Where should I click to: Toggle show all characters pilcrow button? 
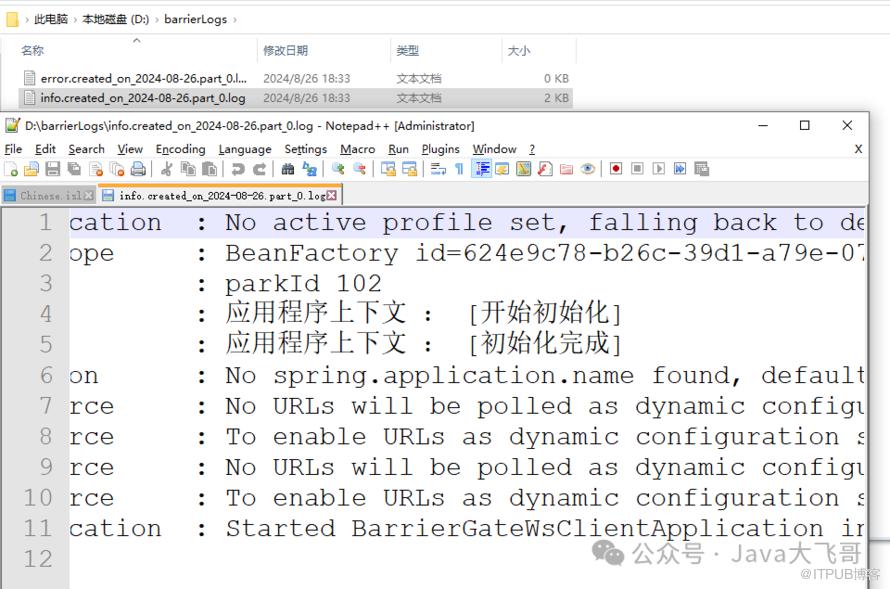pyautogui.click(x=459, y=169)
